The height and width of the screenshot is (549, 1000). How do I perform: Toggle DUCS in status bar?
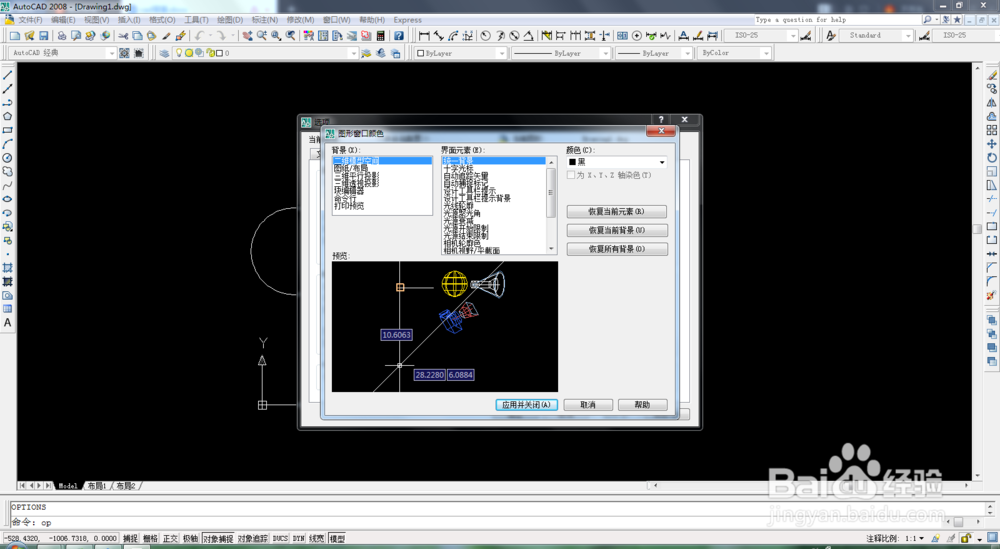tap(281, 539)
